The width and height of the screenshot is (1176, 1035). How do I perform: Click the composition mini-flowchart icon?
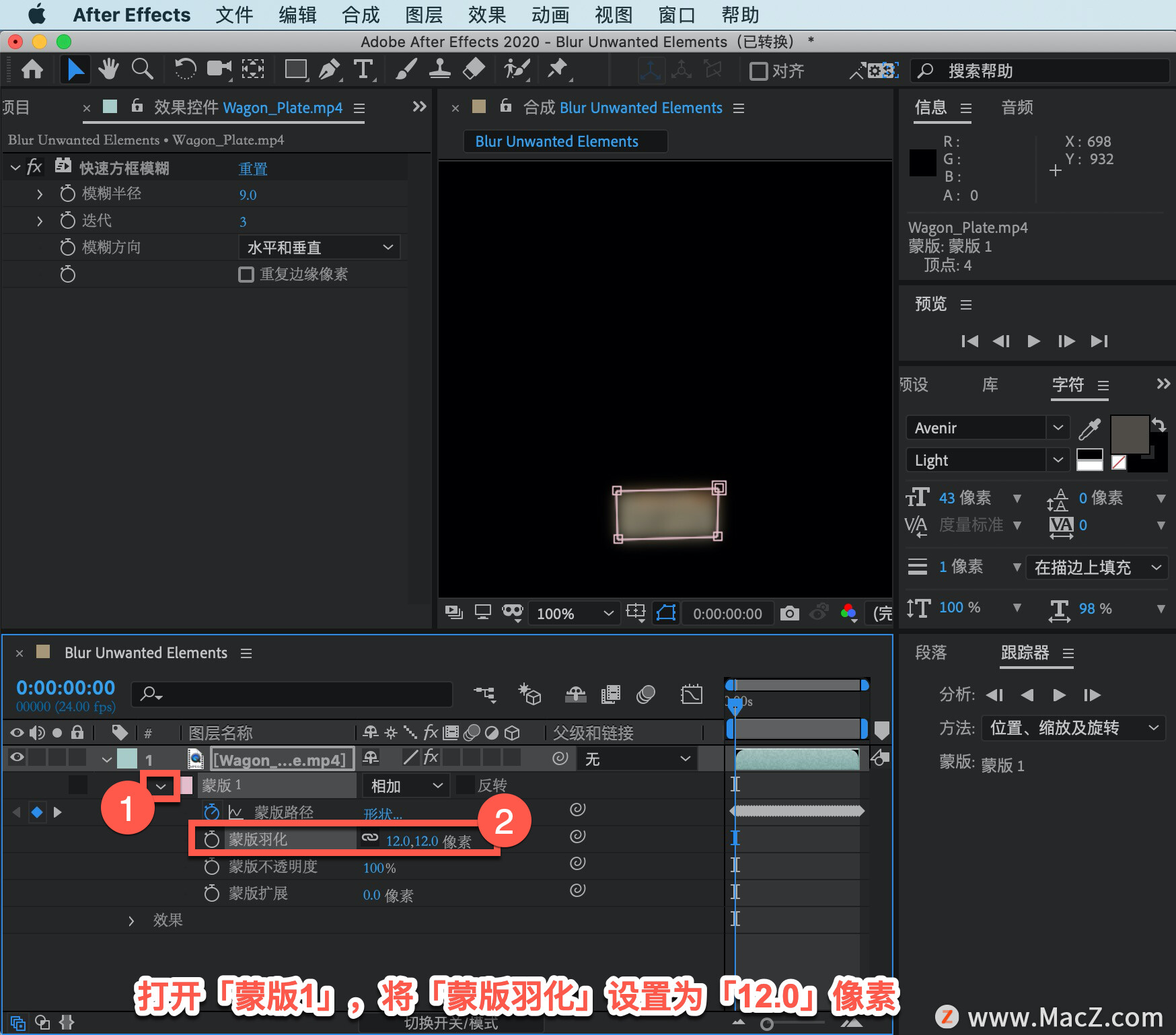pyautogui.click(x=484, y=694)
